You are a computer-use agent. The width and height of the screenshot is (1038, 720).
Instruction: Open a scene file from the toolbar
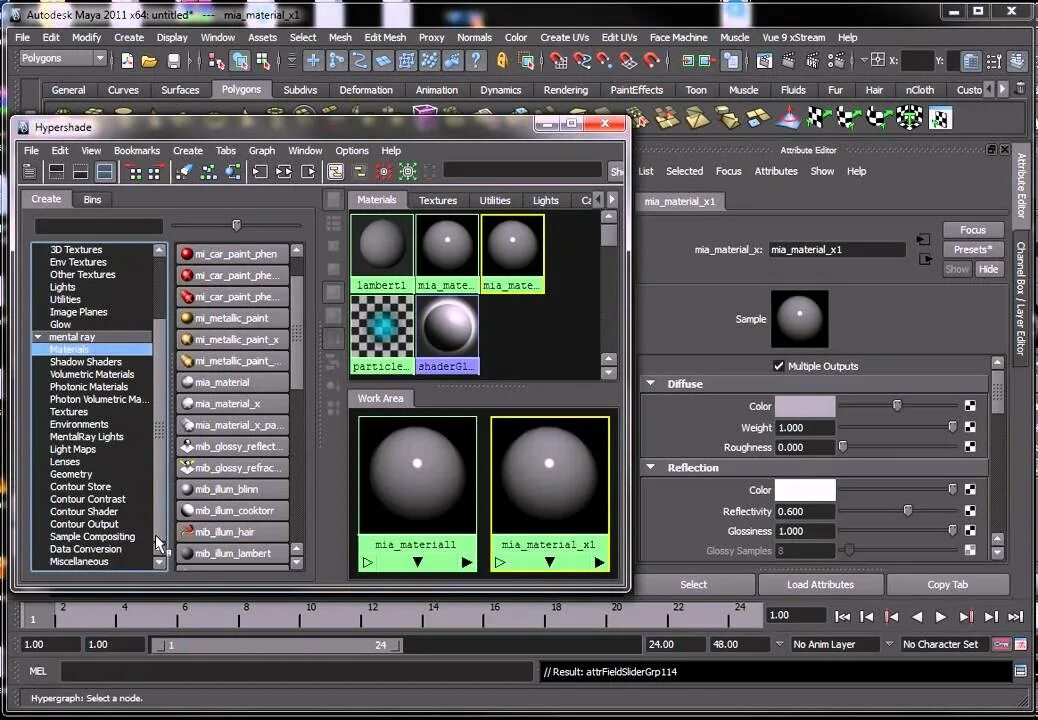tap(150, 62)
